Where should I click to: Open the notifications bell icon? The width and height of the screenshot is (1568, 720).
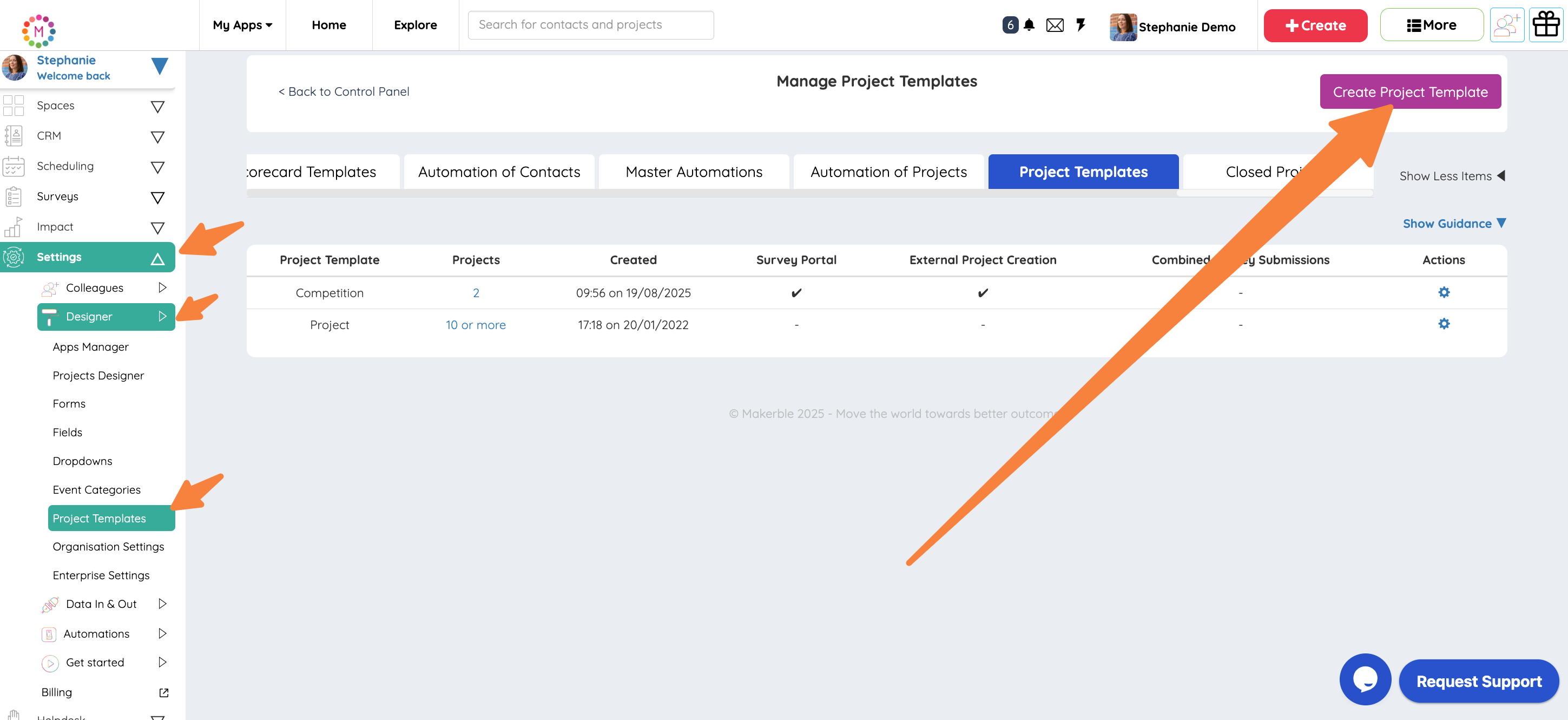[1029, 25]
